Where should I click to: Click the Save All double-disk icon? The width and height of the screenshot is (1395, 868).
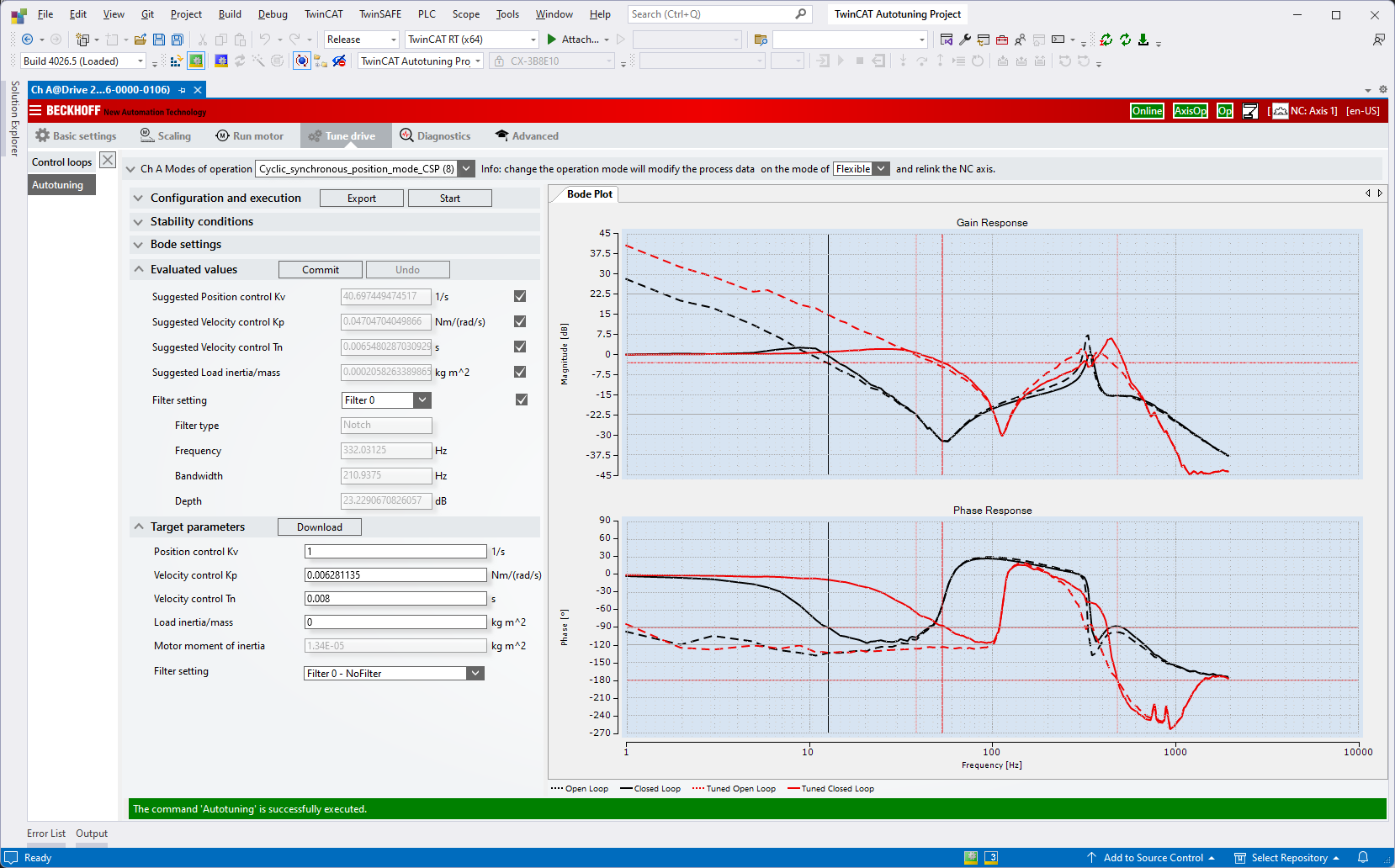coord(177,40)
